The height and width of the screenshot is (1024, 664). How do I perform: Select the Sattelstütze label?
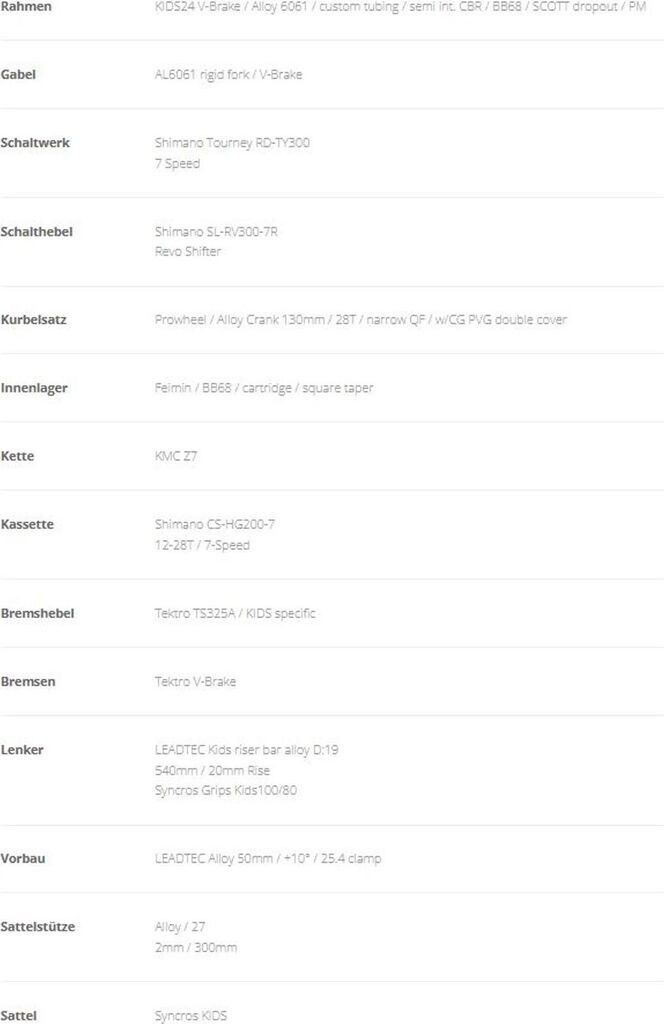click(x=38, y=927)
